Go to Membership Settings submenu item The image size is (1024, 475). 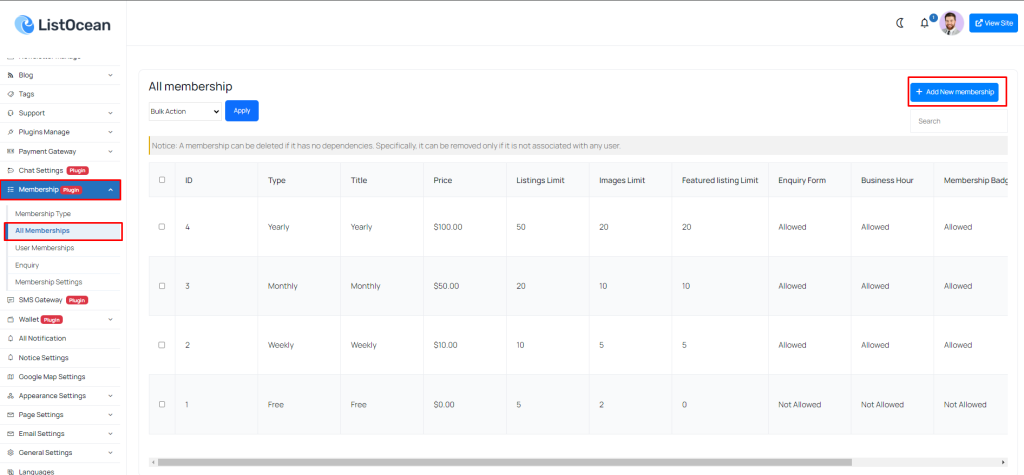click(48, 282)
